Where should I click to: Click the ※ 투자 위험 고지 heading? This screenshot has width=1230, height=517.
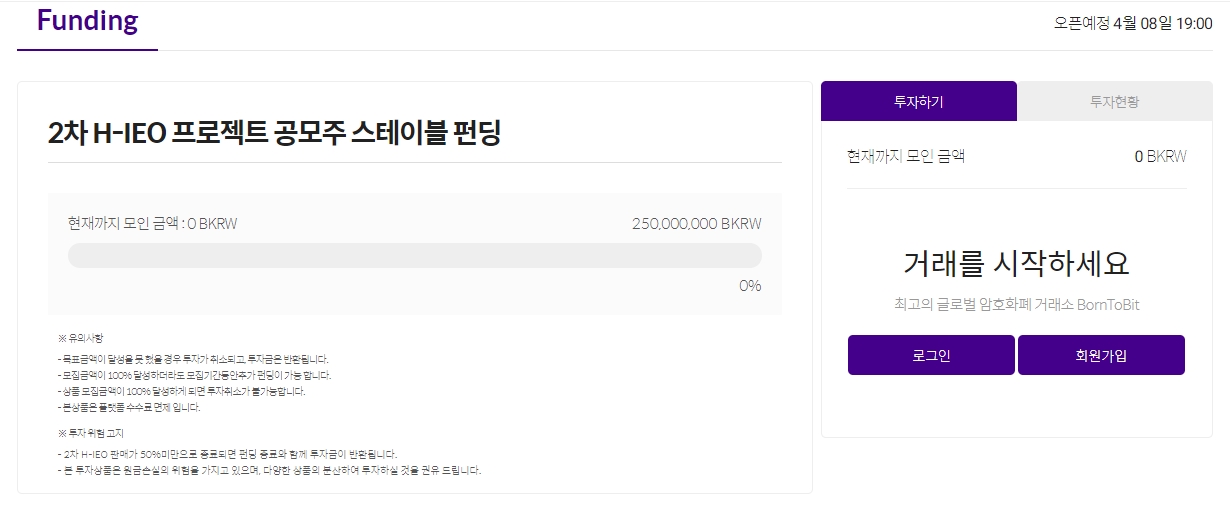pos(91,433)
